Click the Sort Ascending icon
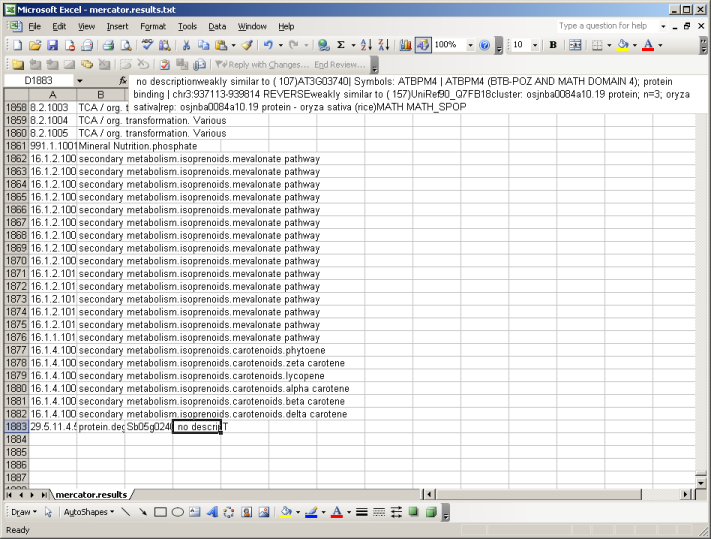711x539 pixels. (x=366, y=45)
